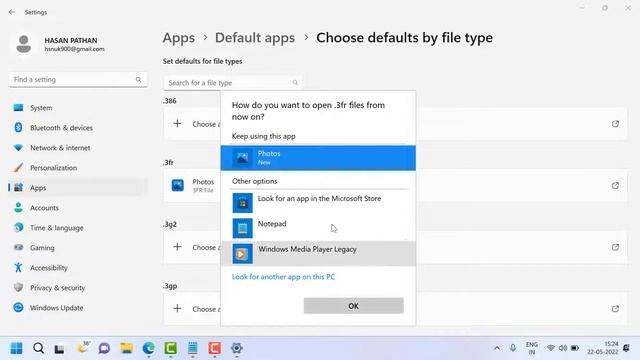
Task: Open Task View on taskbar
Action: click(60, 349)
